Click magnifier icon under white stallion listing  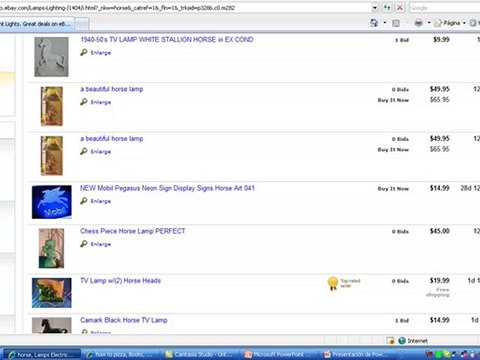pyautogui.click(x=84, y=52)
